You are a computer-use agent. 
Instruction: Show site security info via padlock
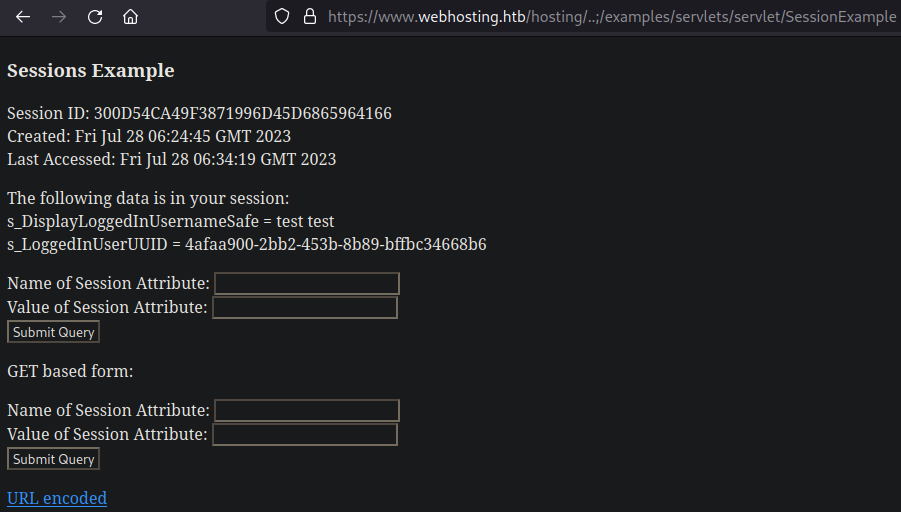309,17
